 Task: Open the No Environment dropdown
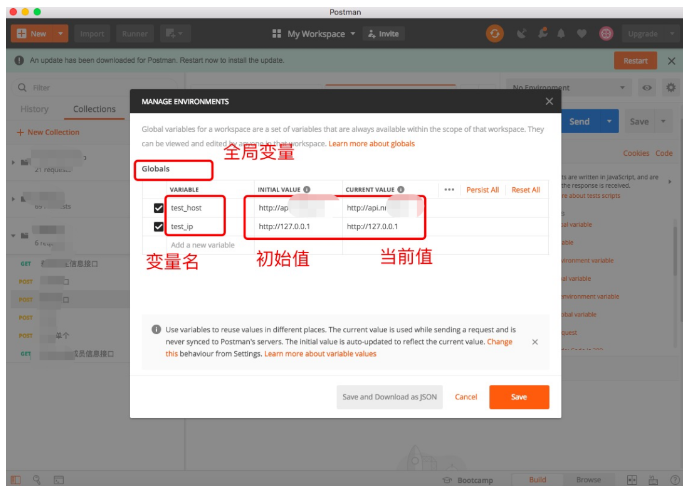(569, 88)
